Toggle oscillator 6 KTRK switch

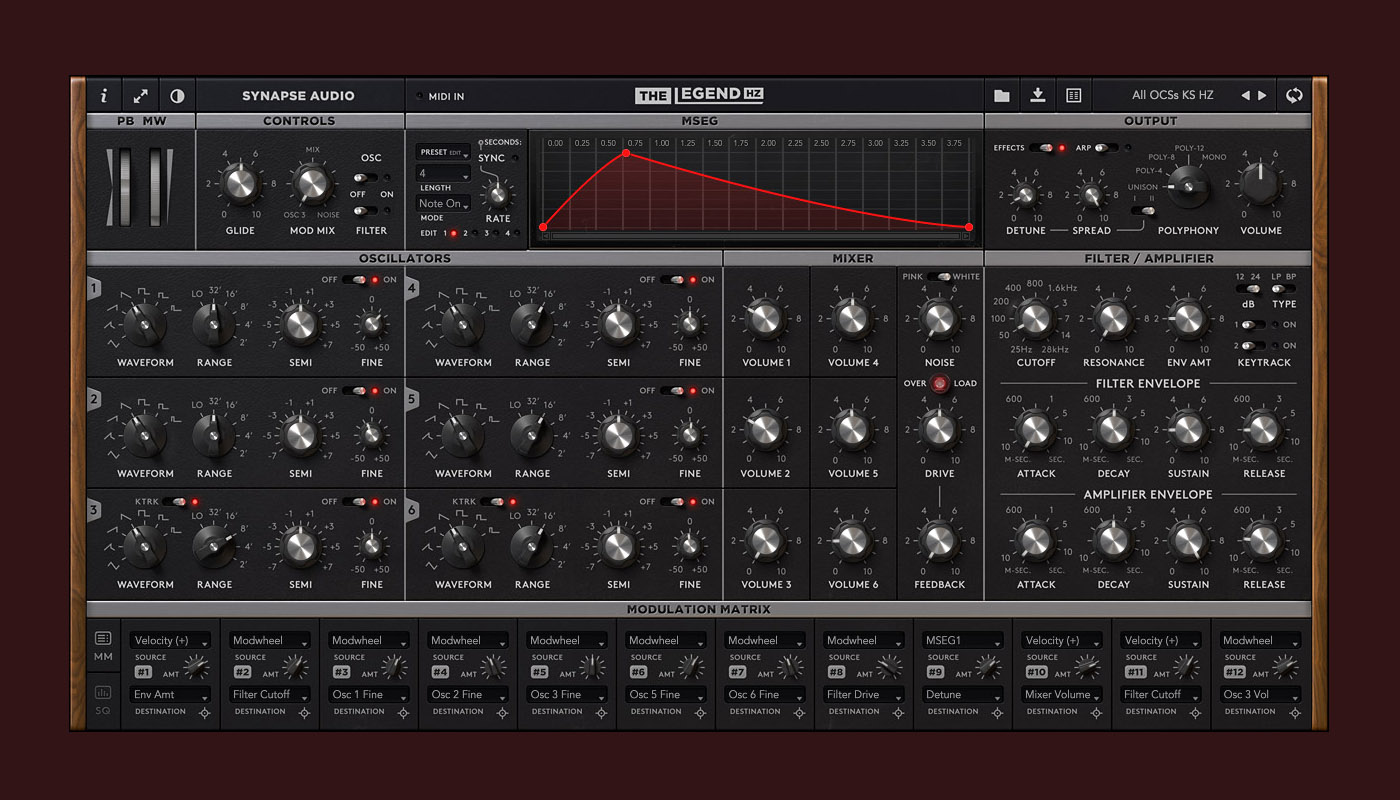point(493,502)
